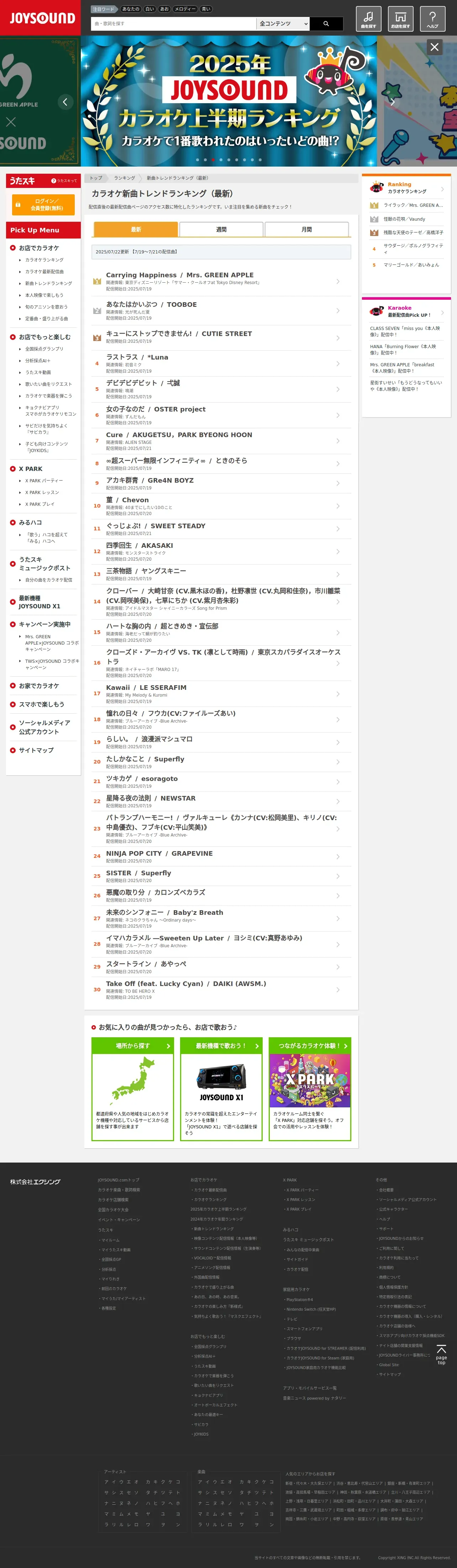The width and height of the screenshot is (457, 1568).
Task: Open NINJA POP CITY / GRAPEVINE song
Action: (159, 853)
